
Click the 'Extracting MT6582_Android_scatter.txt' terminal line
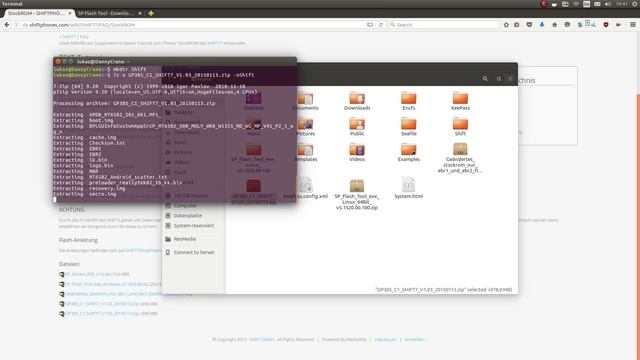[x=110, y=177]
